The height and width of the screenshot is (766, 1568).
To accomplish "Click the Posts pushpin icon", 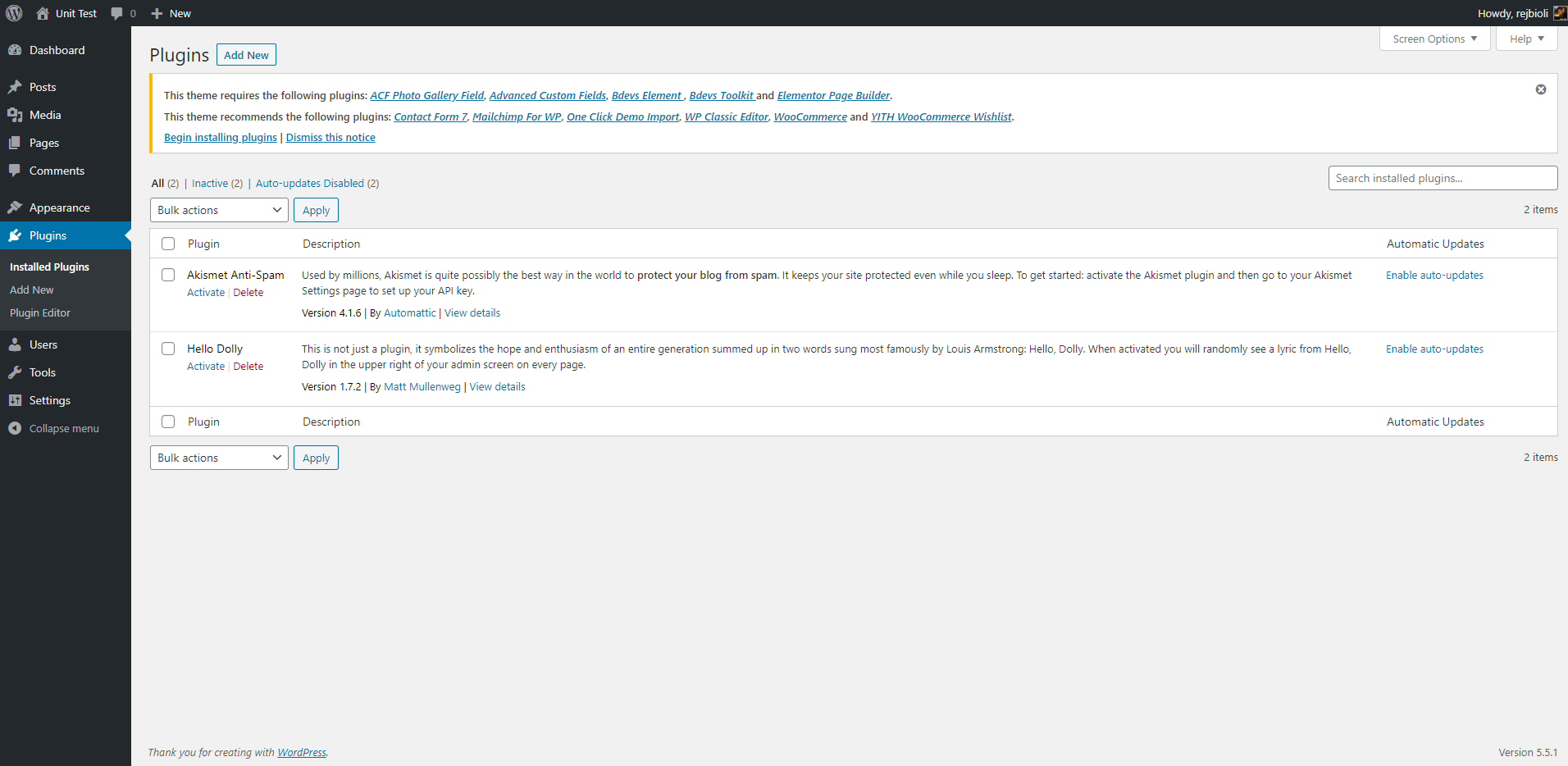I will click(x=15, y=87).
